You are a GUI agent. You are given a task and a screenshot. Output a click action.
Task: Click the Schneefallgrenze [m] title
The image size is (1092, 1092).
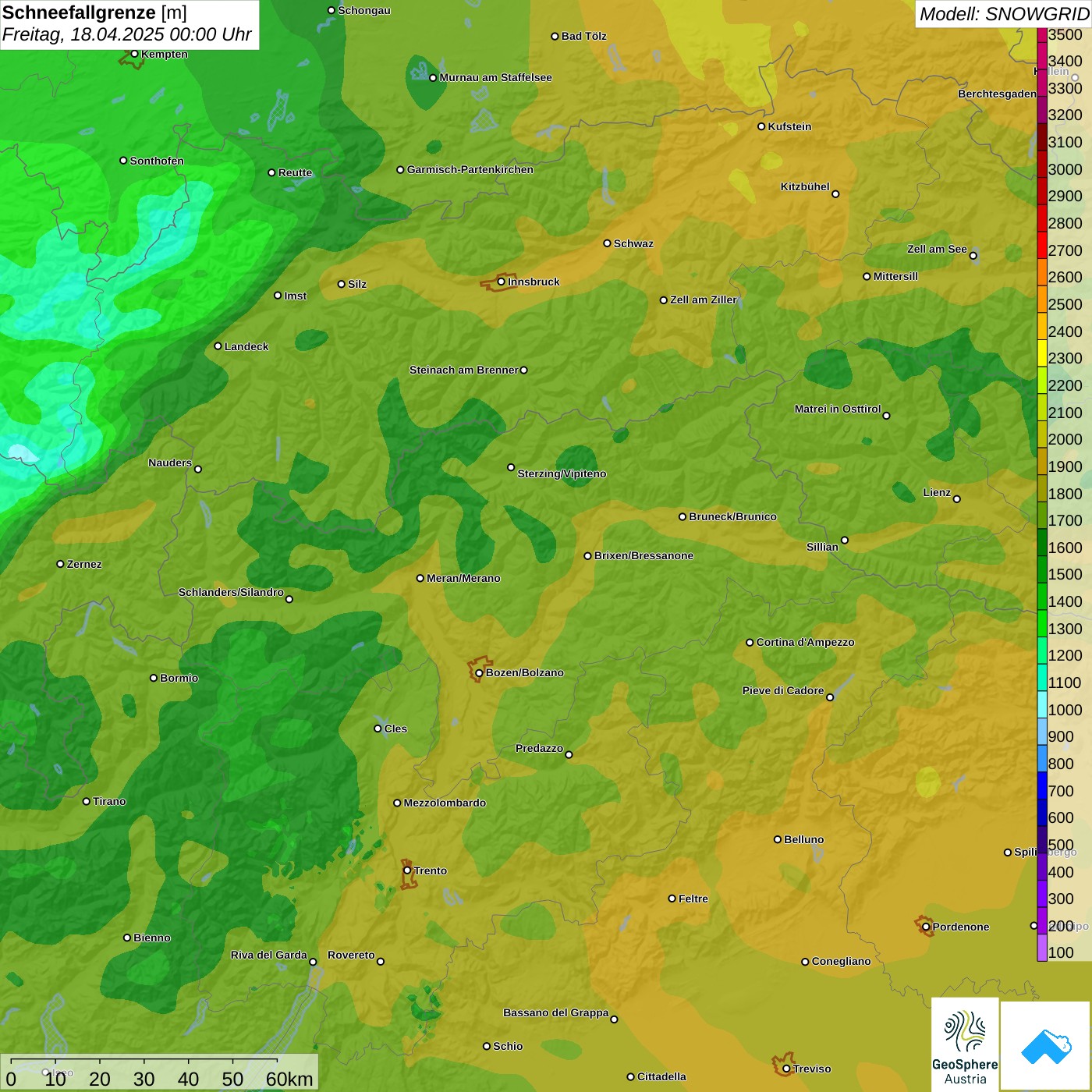point(94,12)
